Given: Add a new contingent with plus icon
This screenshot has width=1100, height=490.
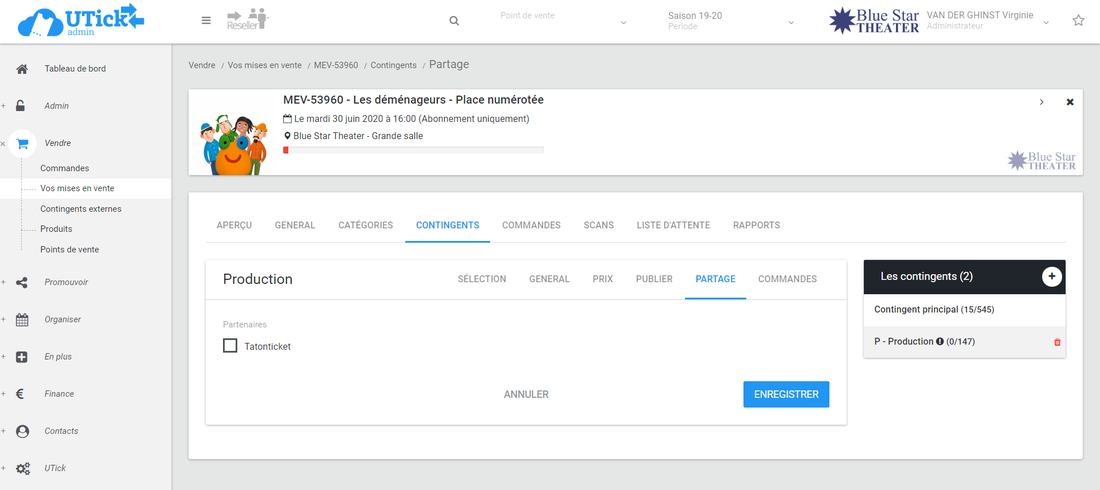Looking at the screenshot, I should point(1052,277).
